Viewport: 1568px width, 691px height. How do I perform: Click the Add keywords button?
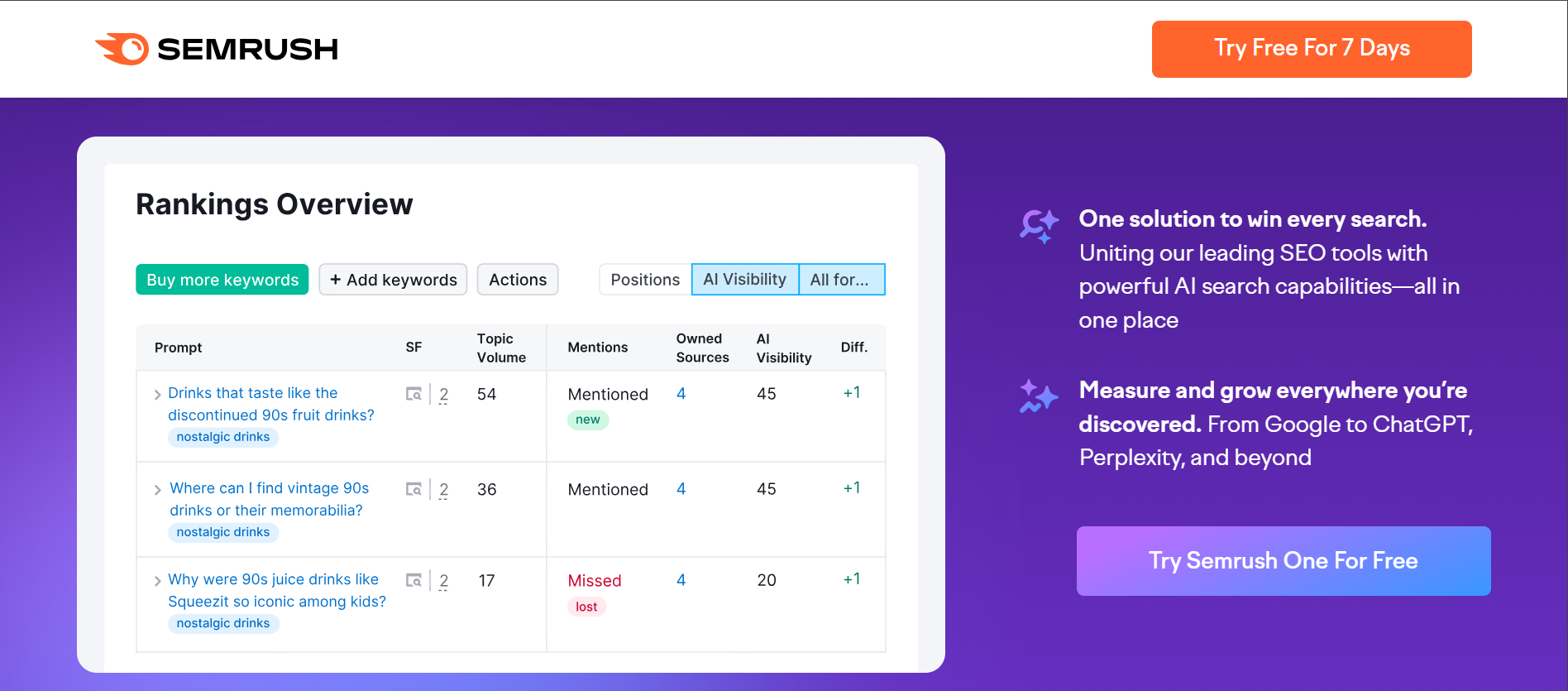point(393,280)
